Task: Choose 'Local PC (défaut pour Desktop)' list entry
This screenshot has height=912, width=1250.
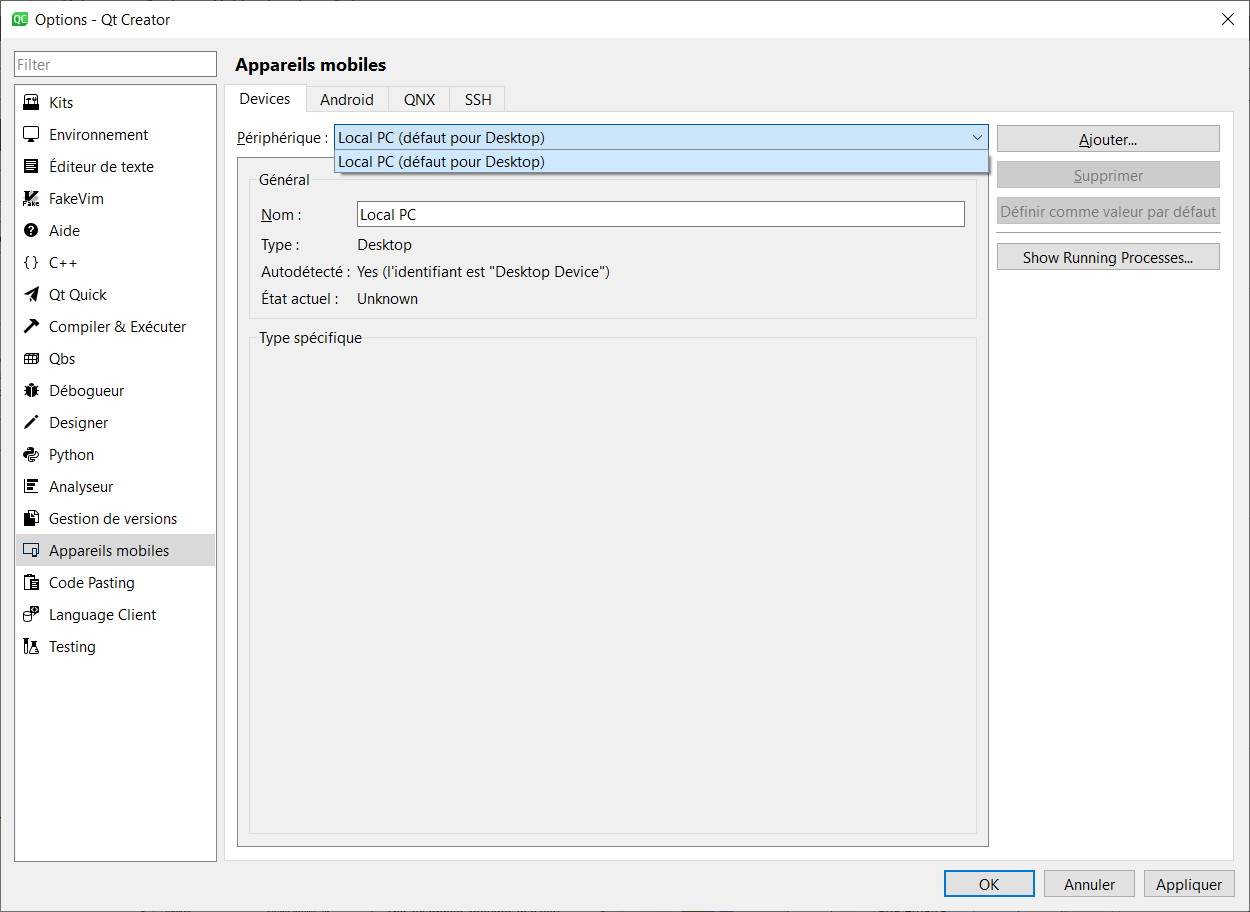Action: point(662,162)
